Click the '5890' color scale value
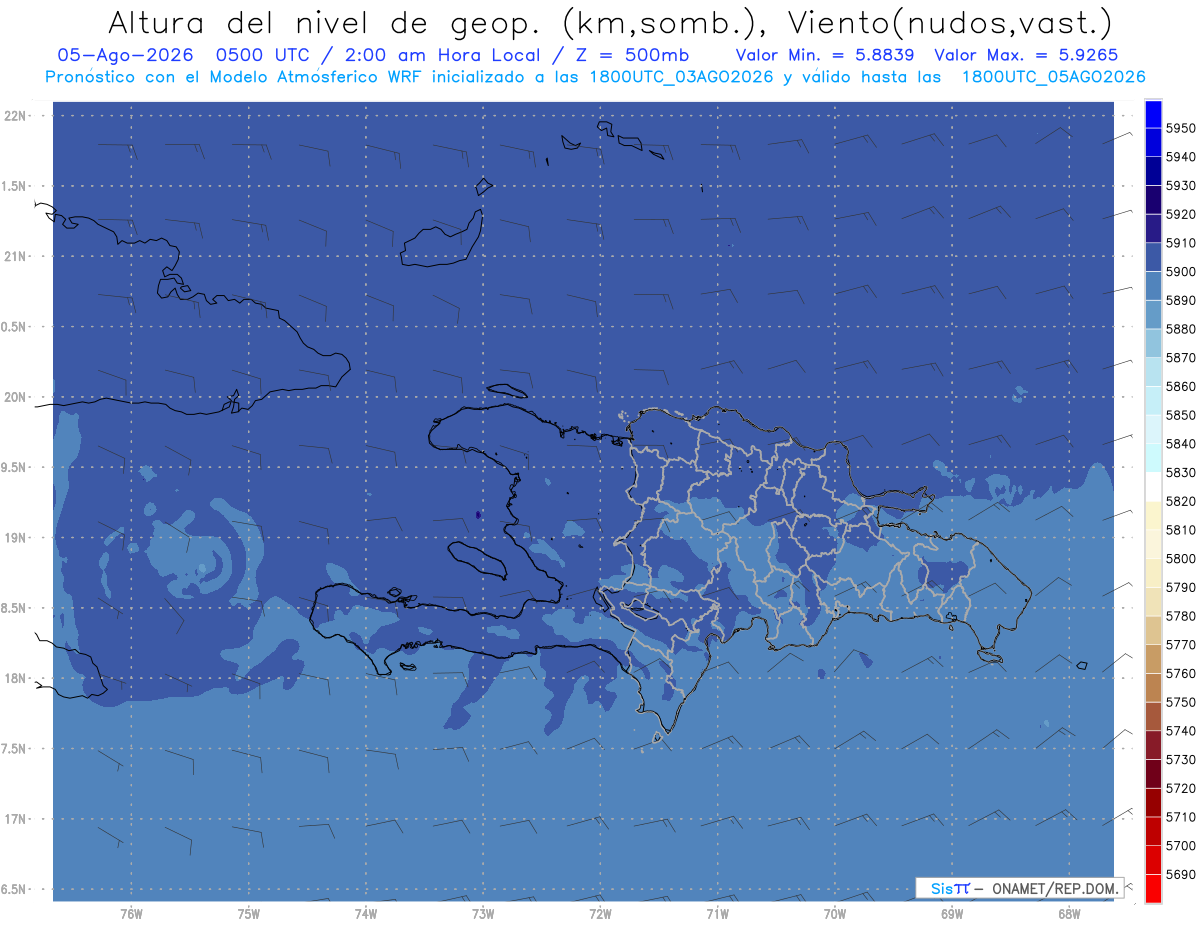Image resolution: width=1200 pixels, height=927 pixels. coord(1181,300)
